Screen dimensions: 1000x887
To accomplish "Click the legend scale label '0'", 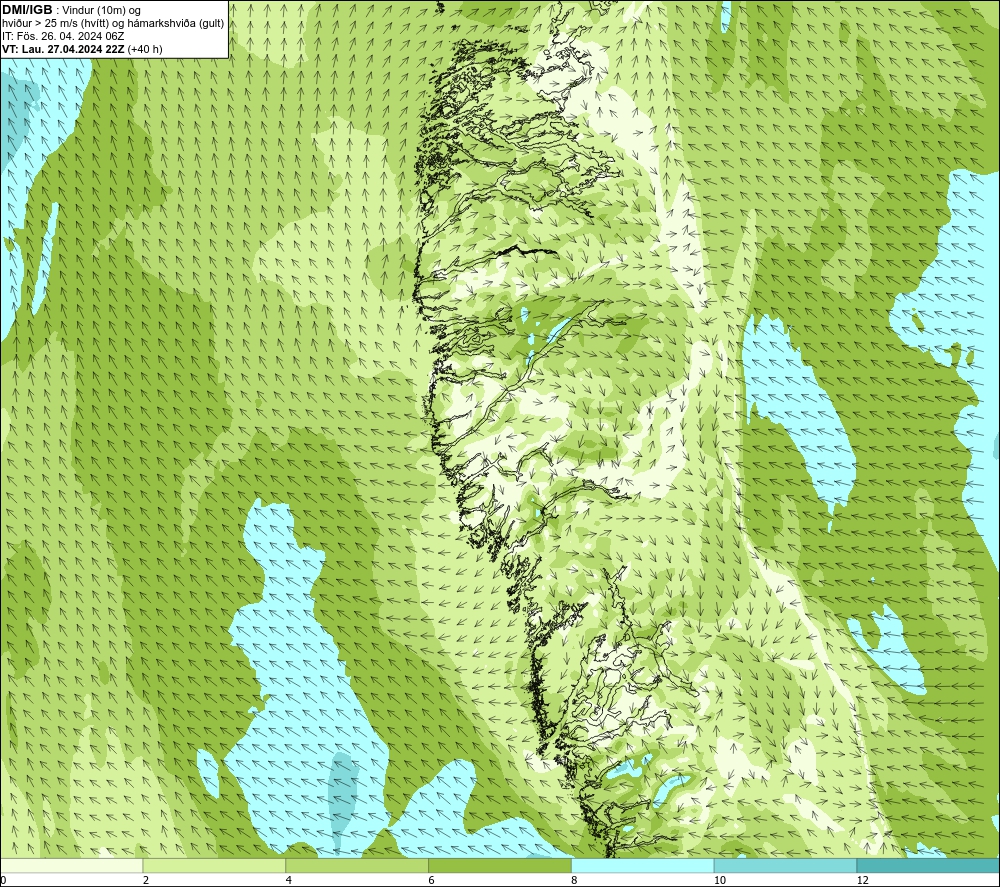I will tap(3, 880).
